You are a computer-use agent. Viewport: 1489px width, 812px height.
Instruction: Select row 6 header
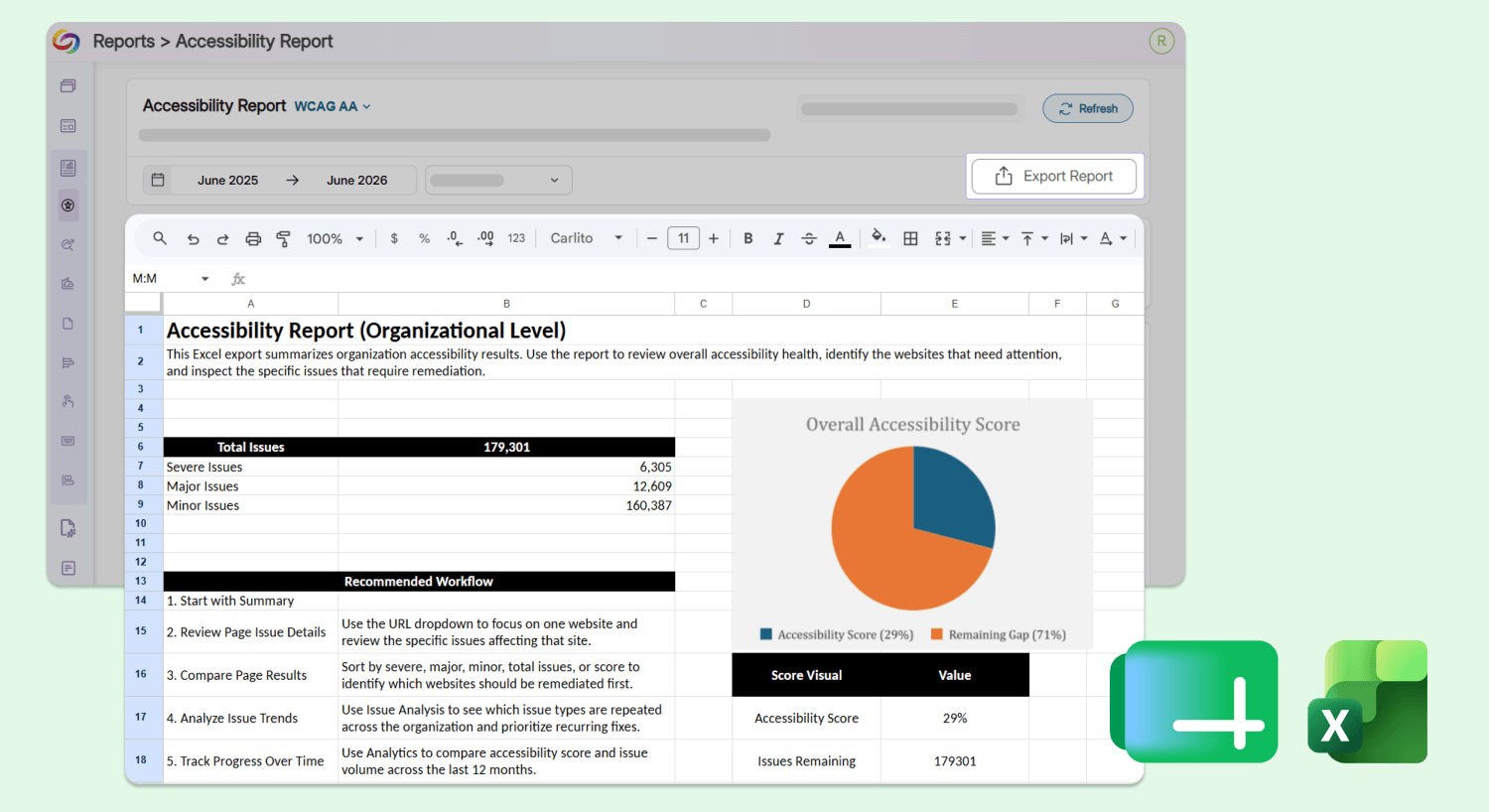coord(141,447)
